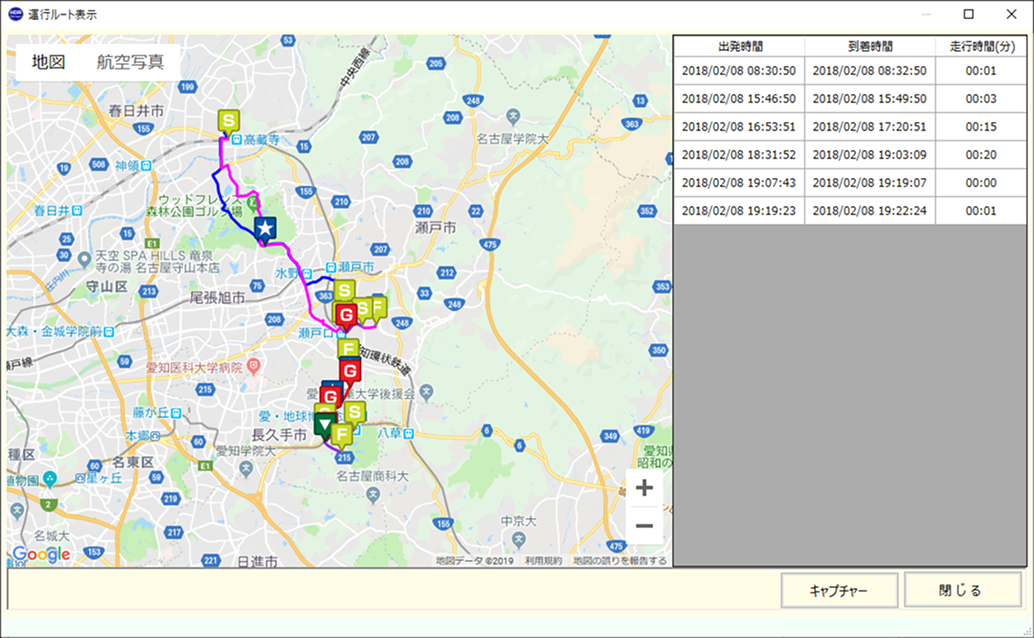This screenshot has width=1034, height=638.
Task: Click the 天空 SPA HILLS location pin
Action: (84, 260)
